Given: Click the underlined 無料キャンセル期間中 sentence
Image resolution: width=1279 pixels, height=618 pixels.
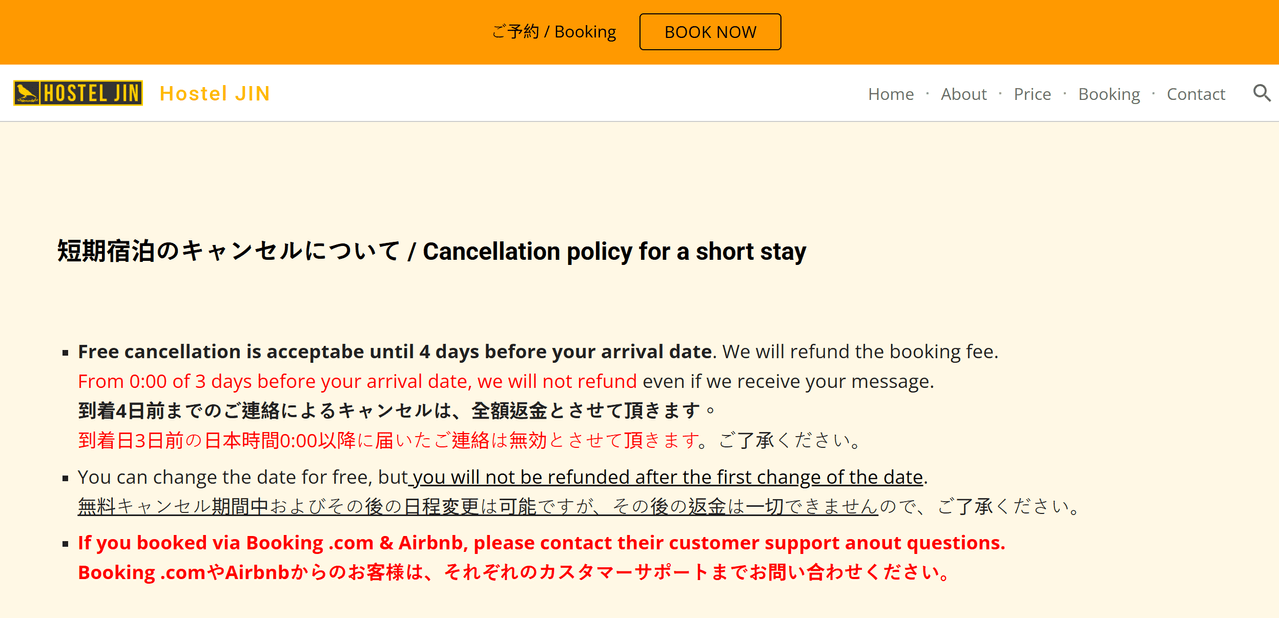Looking at the screenshot, I should point(478,507).
